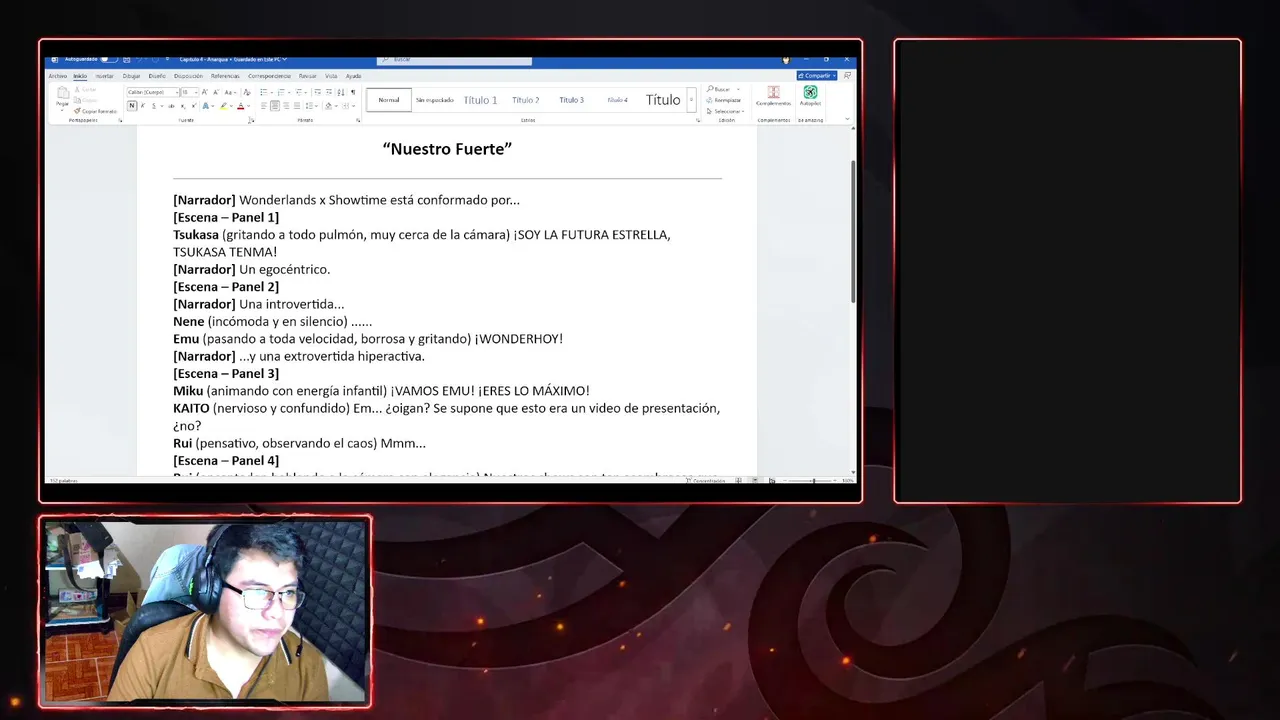Screen dimensions: 1280x720
Task: Click the Cortar scissors icon
Action: click(77, 89)
